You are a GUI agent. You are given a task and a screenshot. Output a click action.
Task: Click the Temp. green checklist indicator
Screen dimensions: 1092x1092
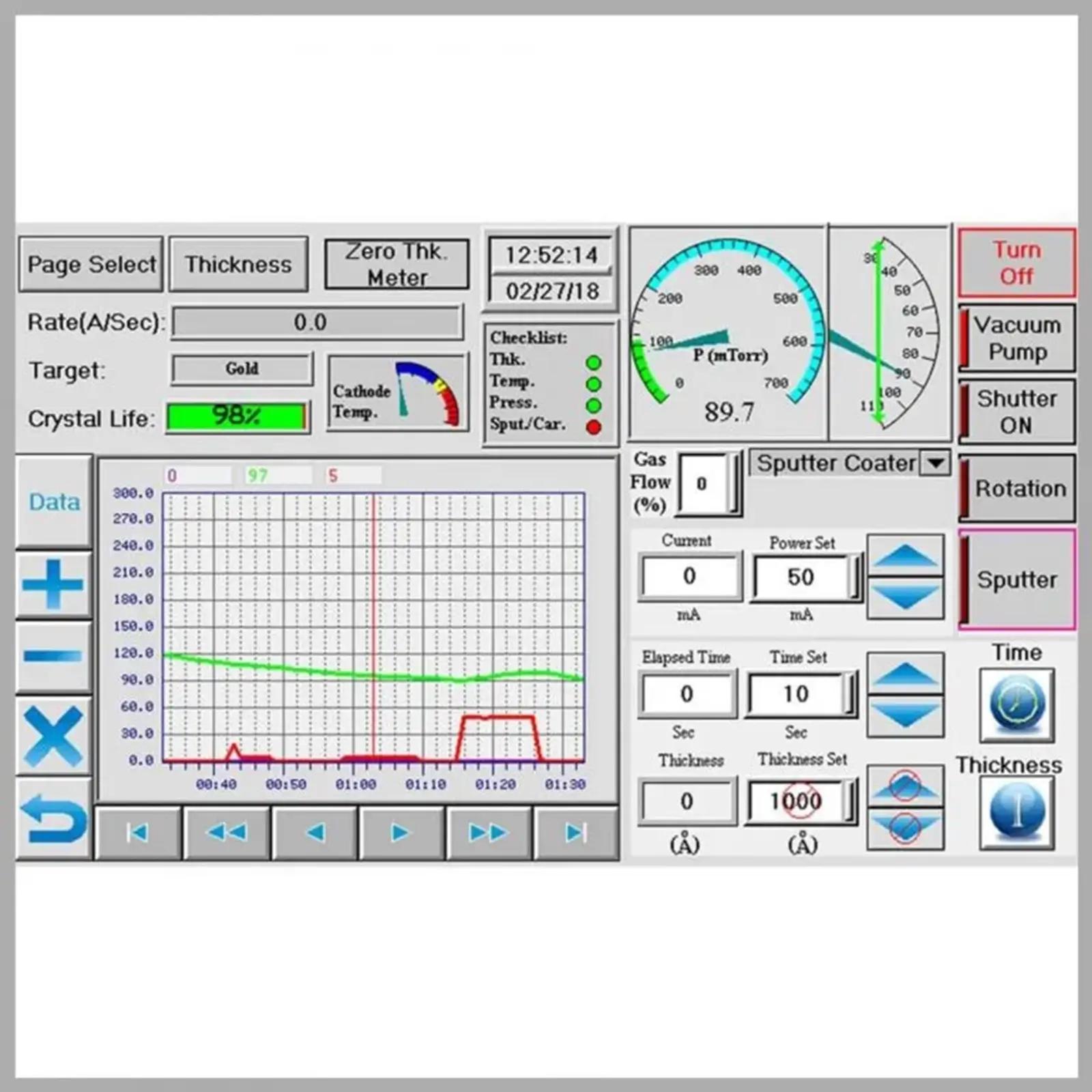pos(594,384)
